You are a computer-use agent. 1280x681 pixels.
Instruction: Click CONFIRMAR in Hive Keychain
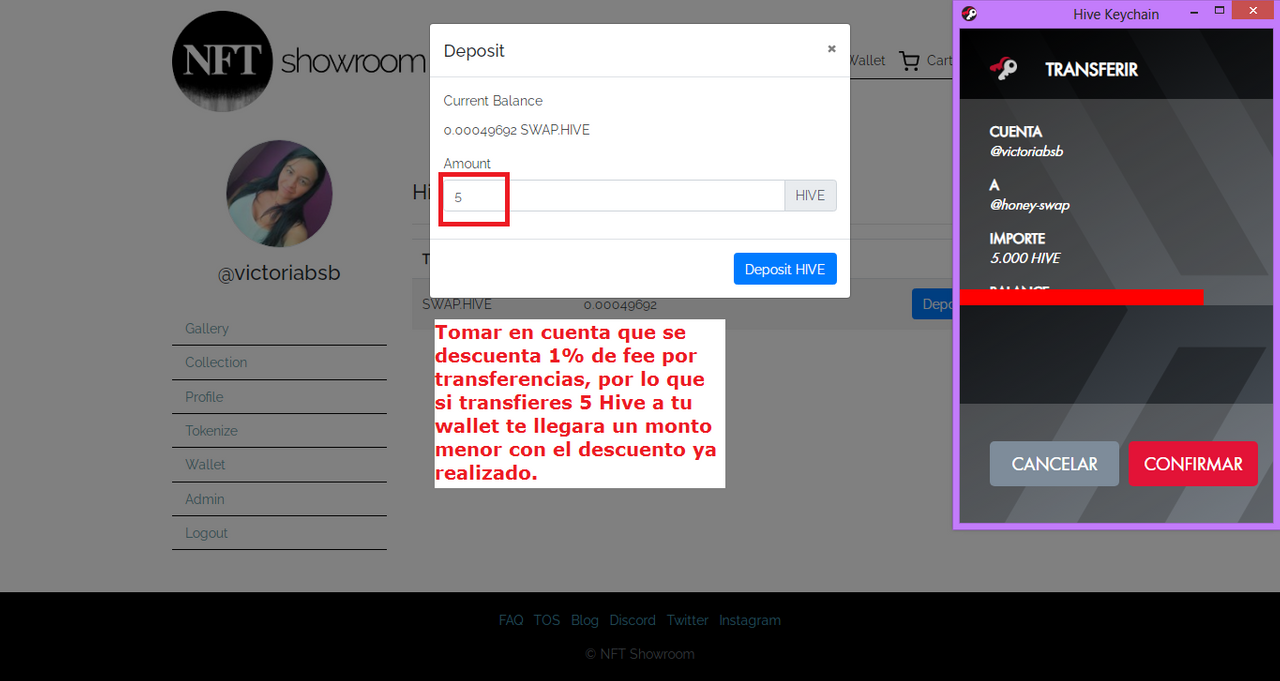[x=1193, y=464]
